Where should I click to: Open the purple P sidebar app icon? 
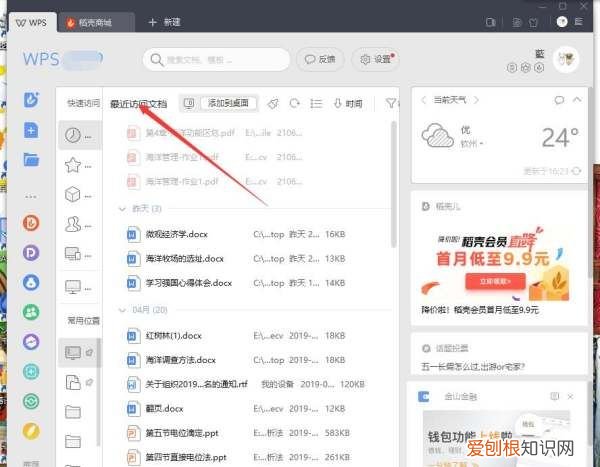[31, 253]
